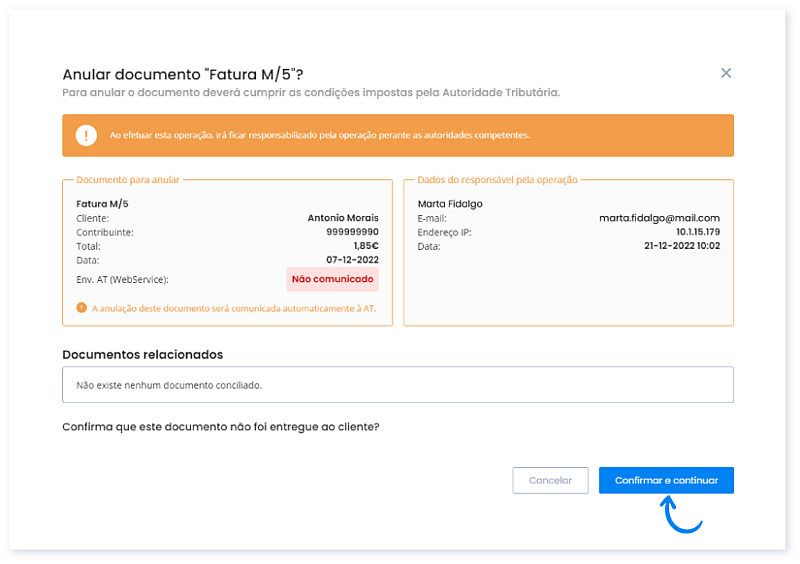Click the Cancelar button
The height and width of the screenshot is (564, 800).
(x=550, y=480)
